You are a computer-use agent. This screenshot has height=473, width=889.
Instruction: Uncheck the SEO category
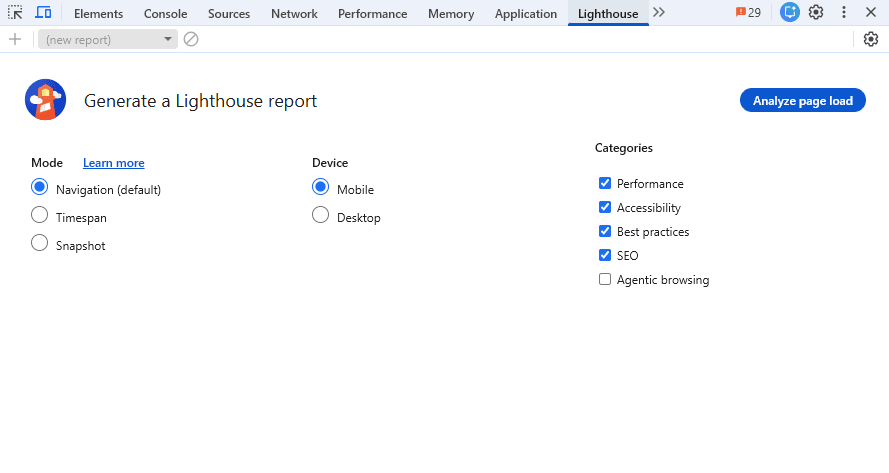(x=605, y=255)
